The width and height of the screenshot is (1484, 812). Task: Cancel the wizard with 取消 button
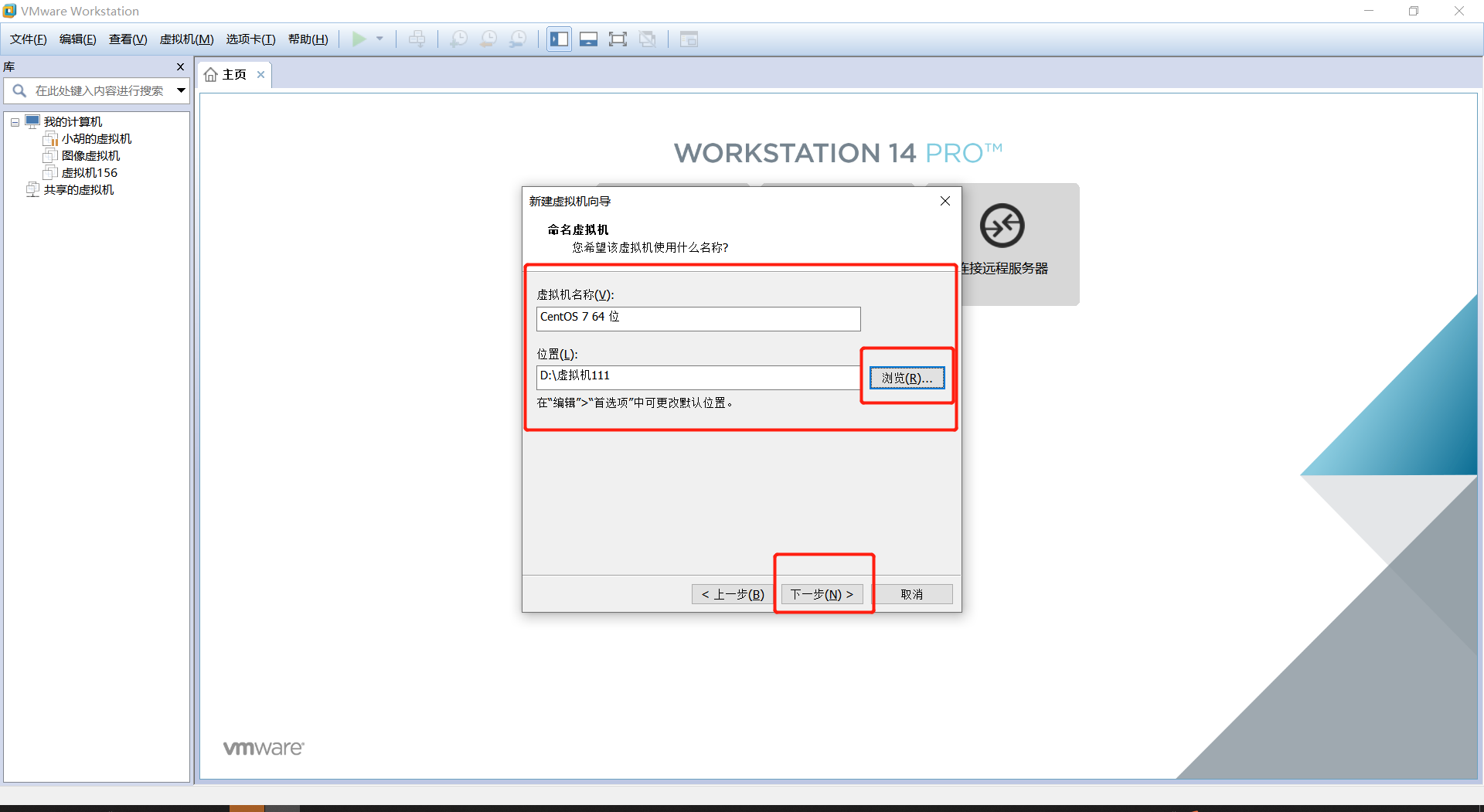pos(912,594)
